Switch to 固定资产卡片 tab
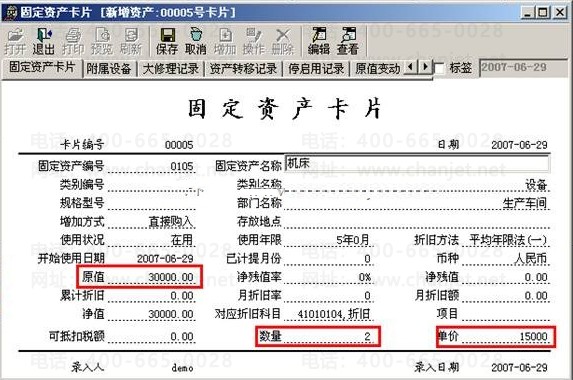Viewport: 573px width, 380px height. (42, 67)
